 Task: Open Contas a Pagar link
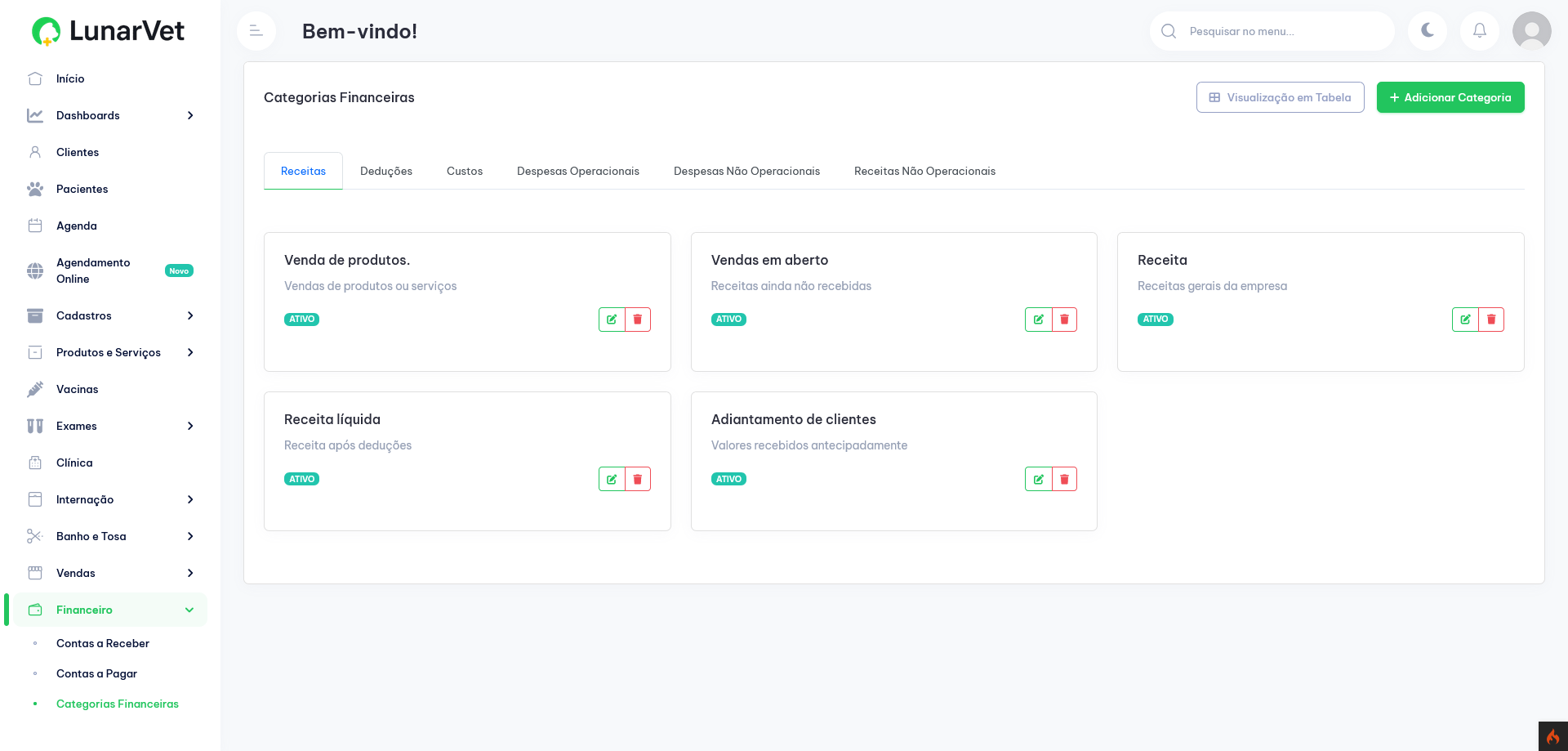pyautogui.click(x=96, y=673)
